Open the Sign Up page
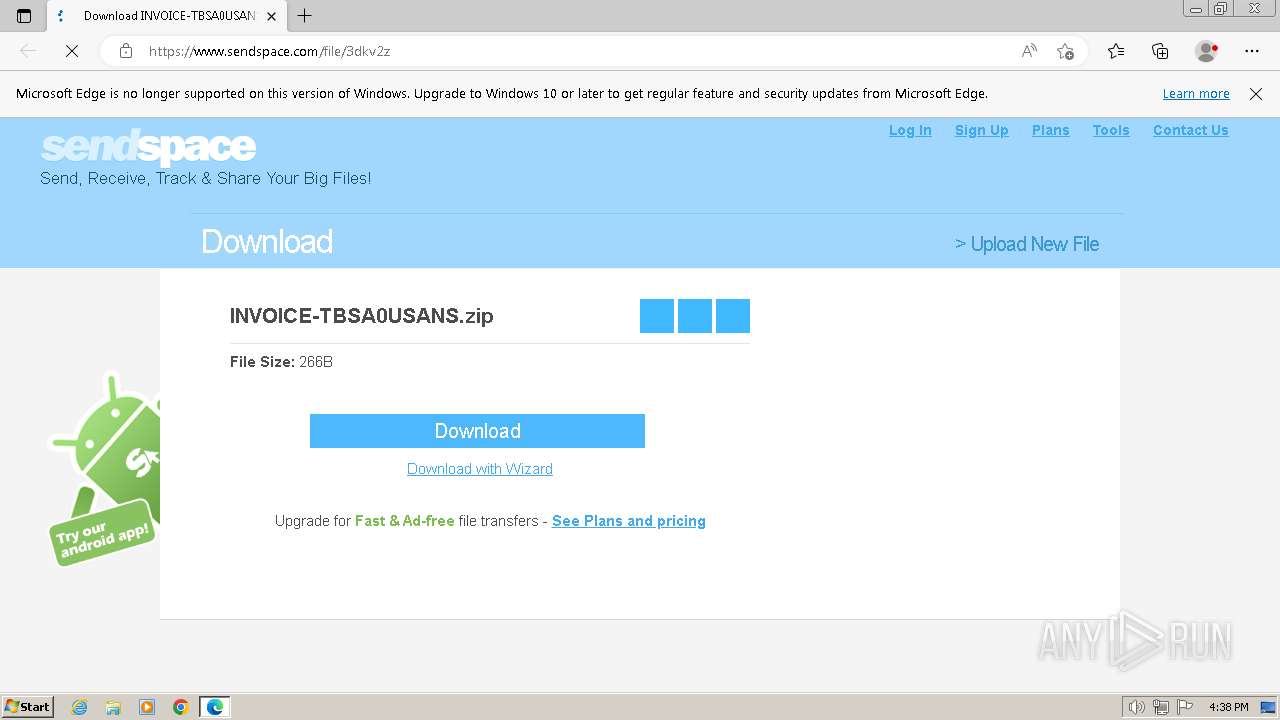The width and height of the screenshot is (1280, 720). coord(981,130)
